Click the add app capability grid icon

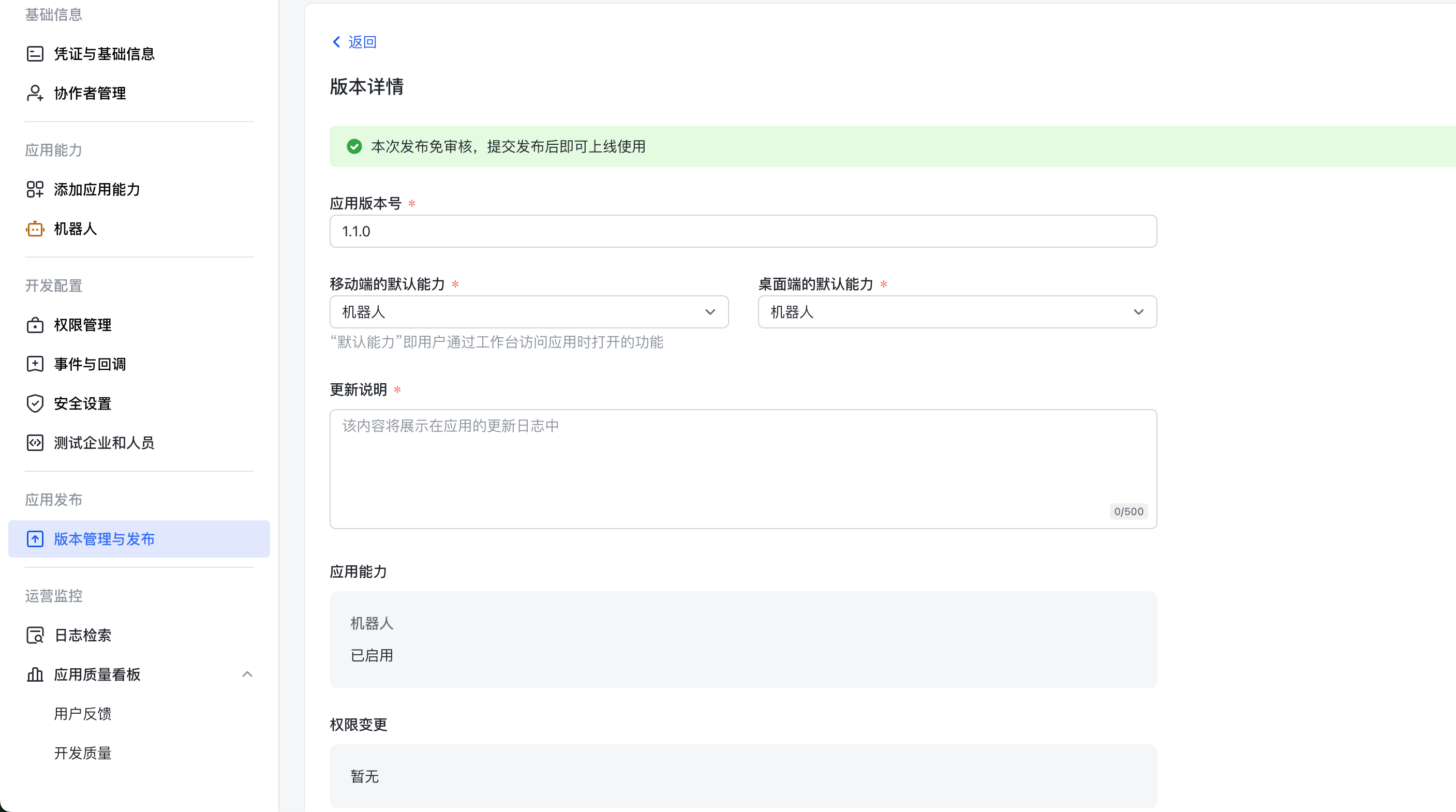[x=35, y=189]
